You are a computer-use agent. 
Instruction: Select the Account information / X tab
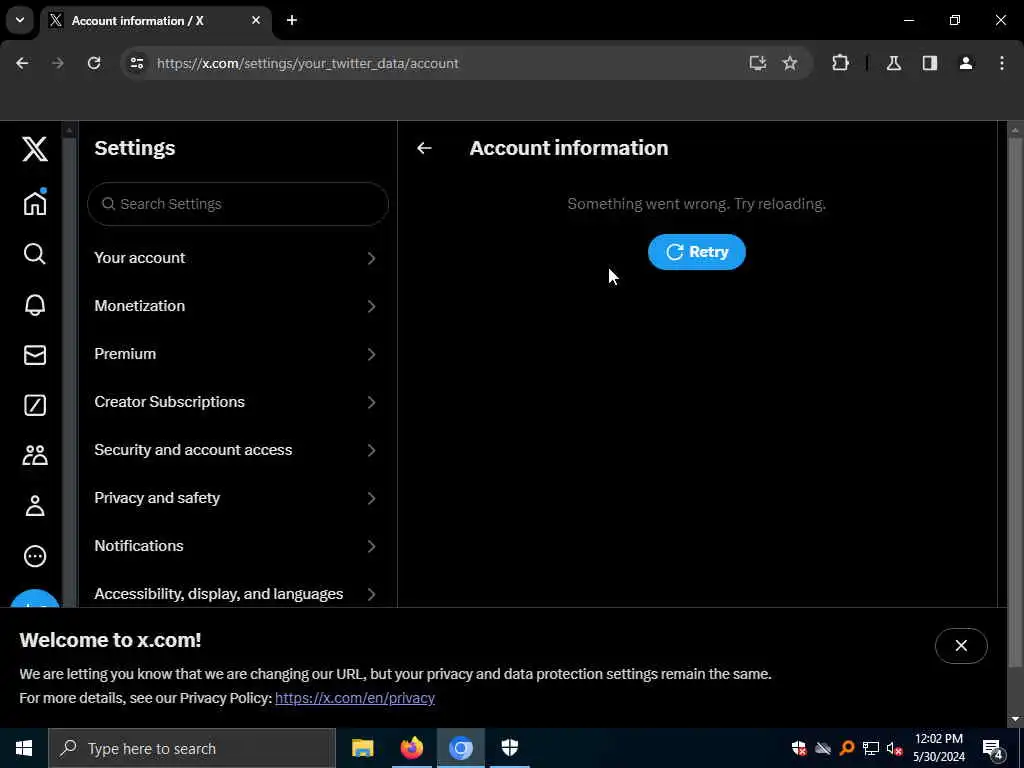[x=157, y=21]
